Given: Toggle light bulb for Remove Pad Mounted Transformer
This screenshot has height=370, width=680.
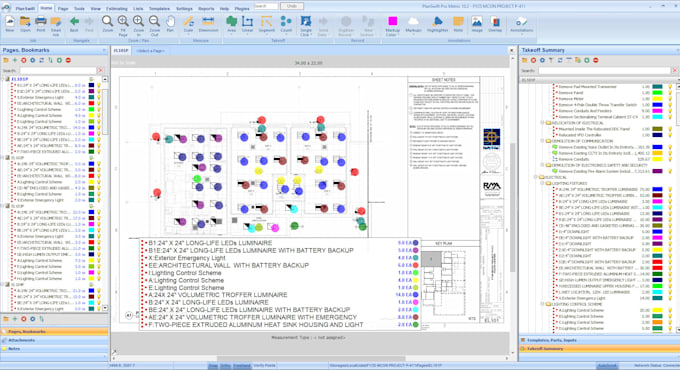Looking at the screenshot, I should pos(670,87).
